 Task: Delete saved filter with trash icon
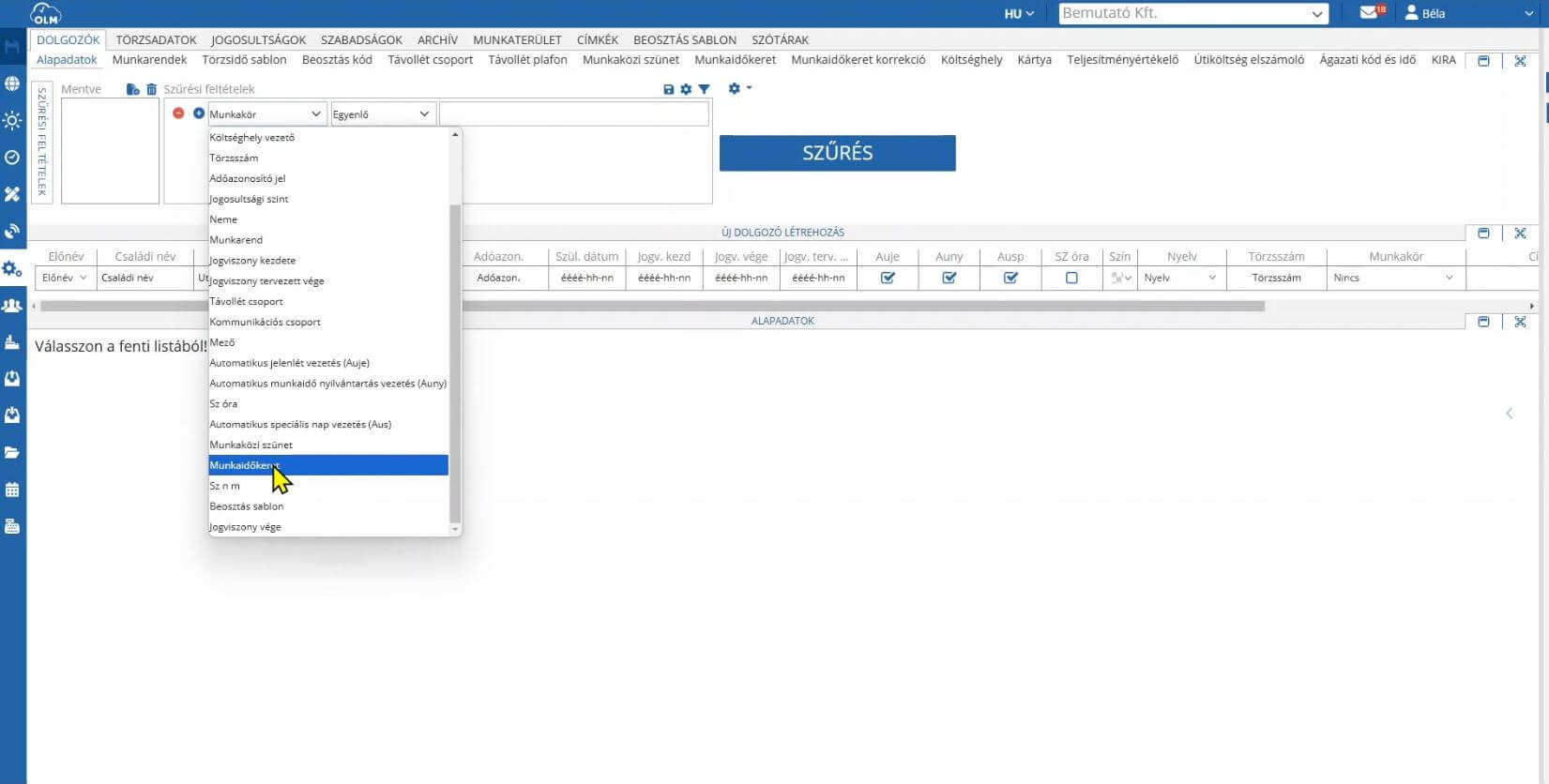coord(151,89)
